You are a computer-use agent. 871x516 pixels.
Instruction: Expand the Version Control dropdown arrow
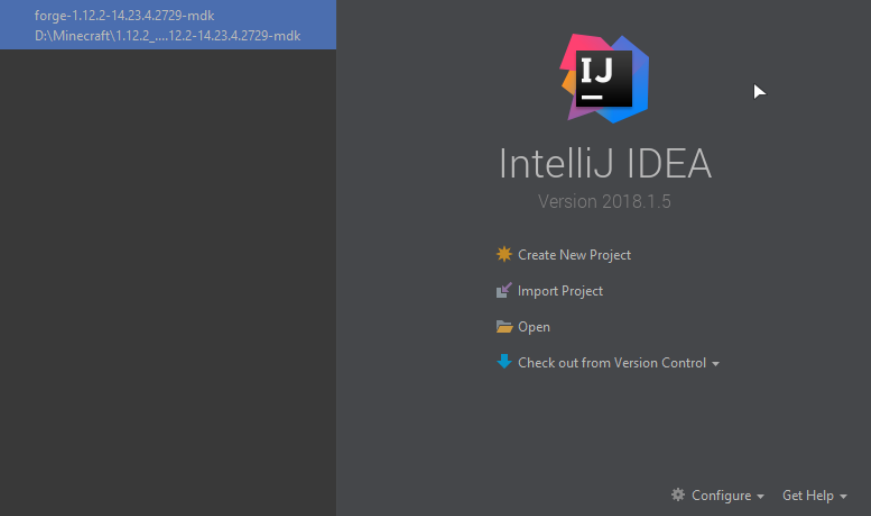(716, 364)
